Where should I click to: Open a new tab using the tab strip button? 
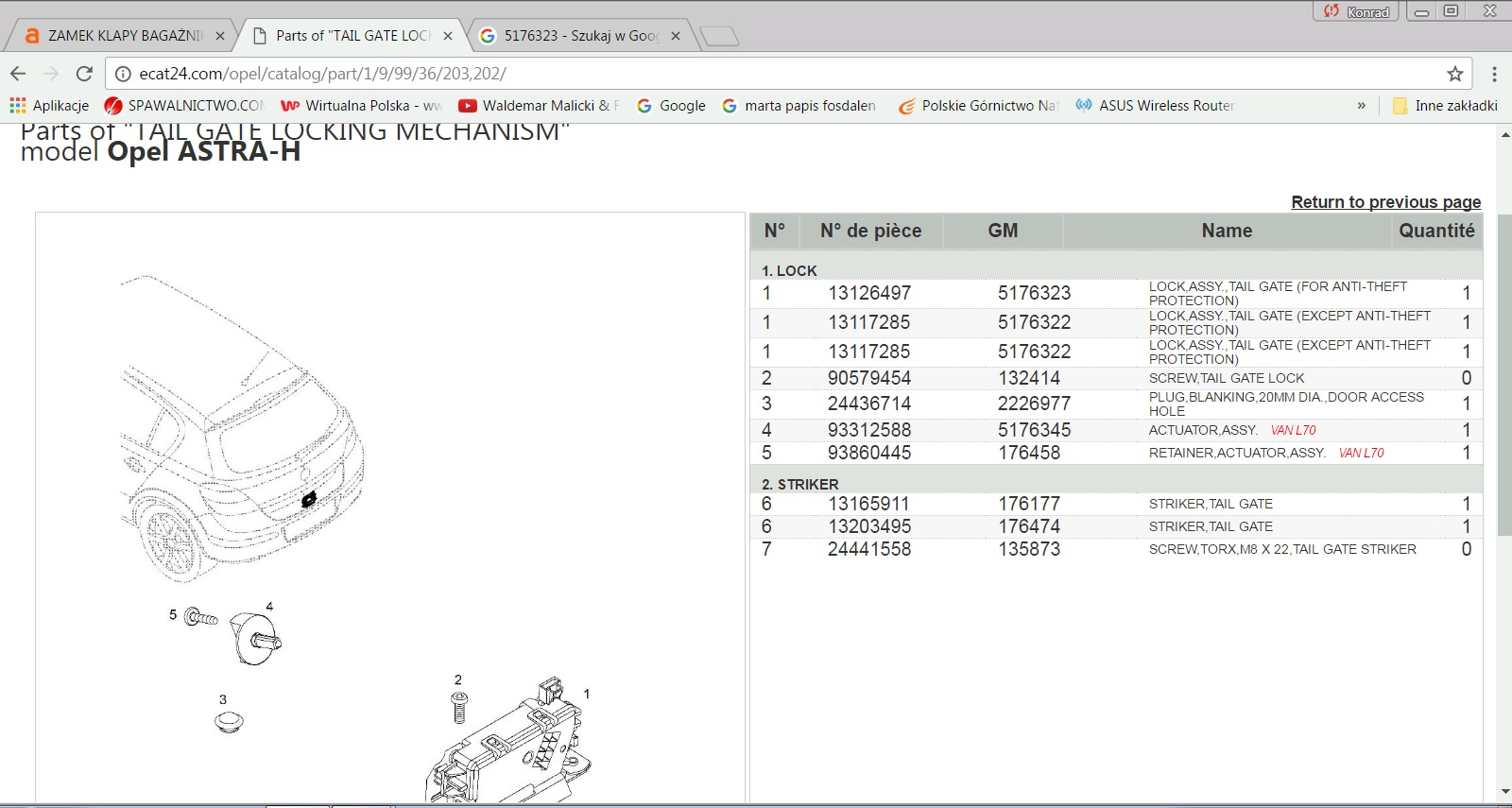[x=720, y=37]
